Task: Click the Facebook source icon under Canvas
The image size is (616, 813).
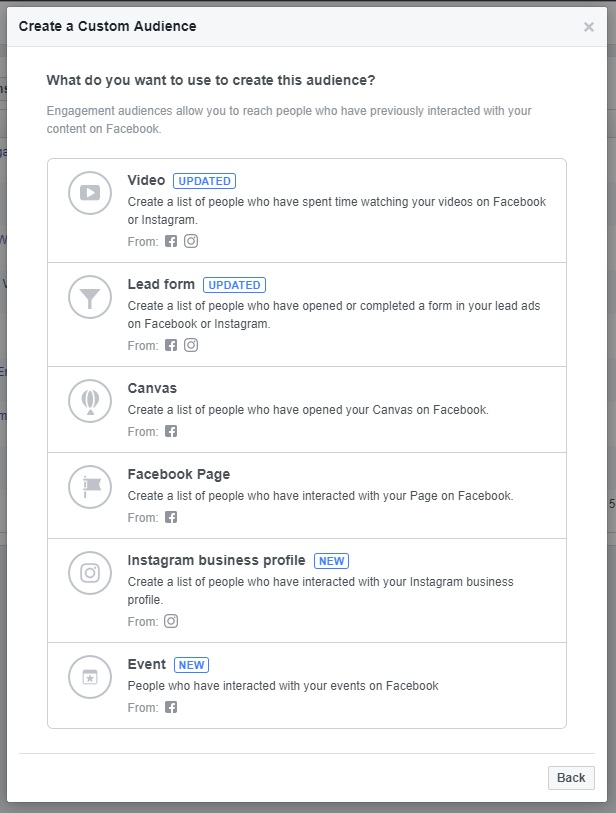Action: click(x=171, y=431)
